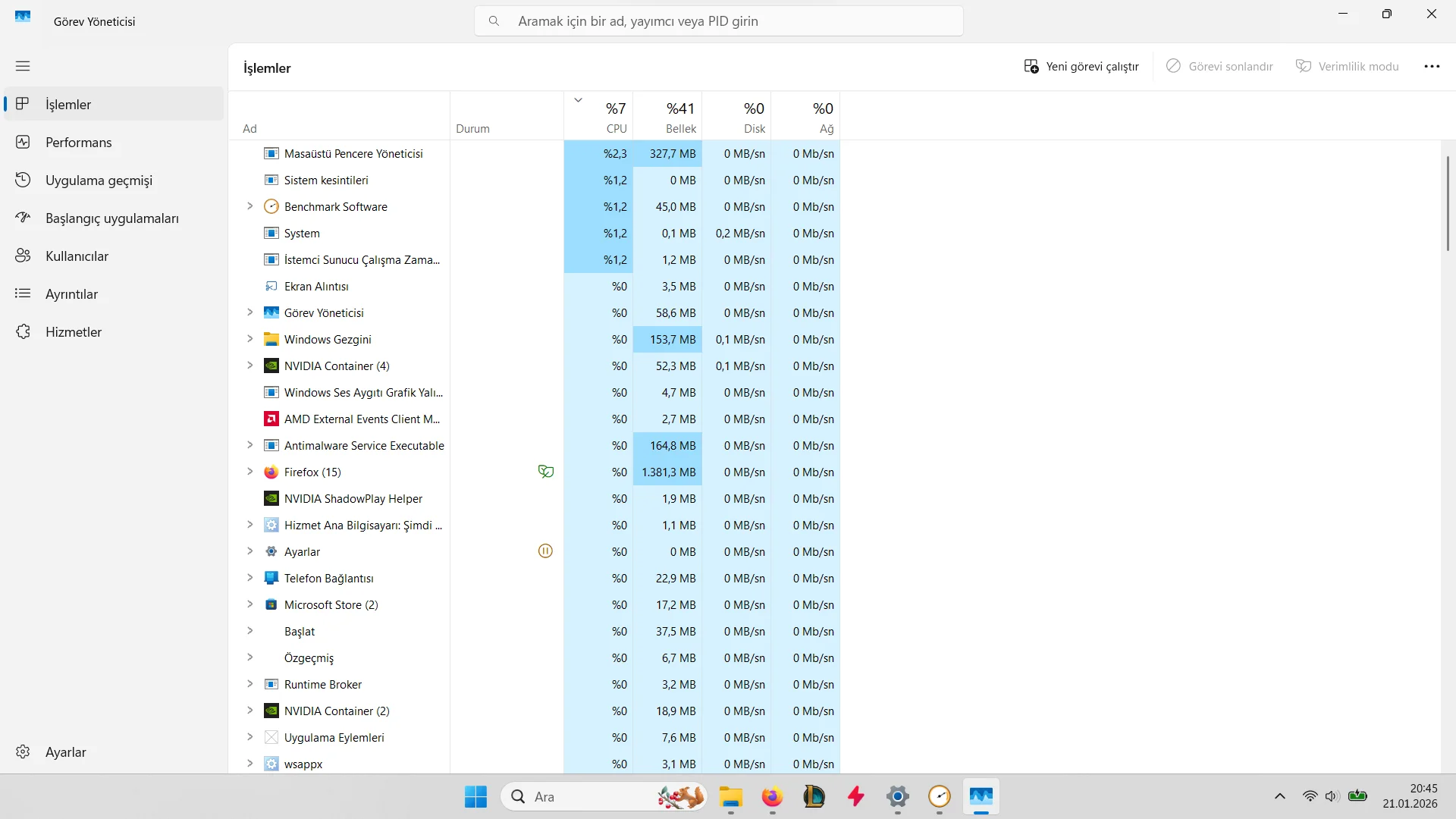Click the process list vertical scrollbar
This screenshot has width=1456, height=819.
pos(1448,203)
